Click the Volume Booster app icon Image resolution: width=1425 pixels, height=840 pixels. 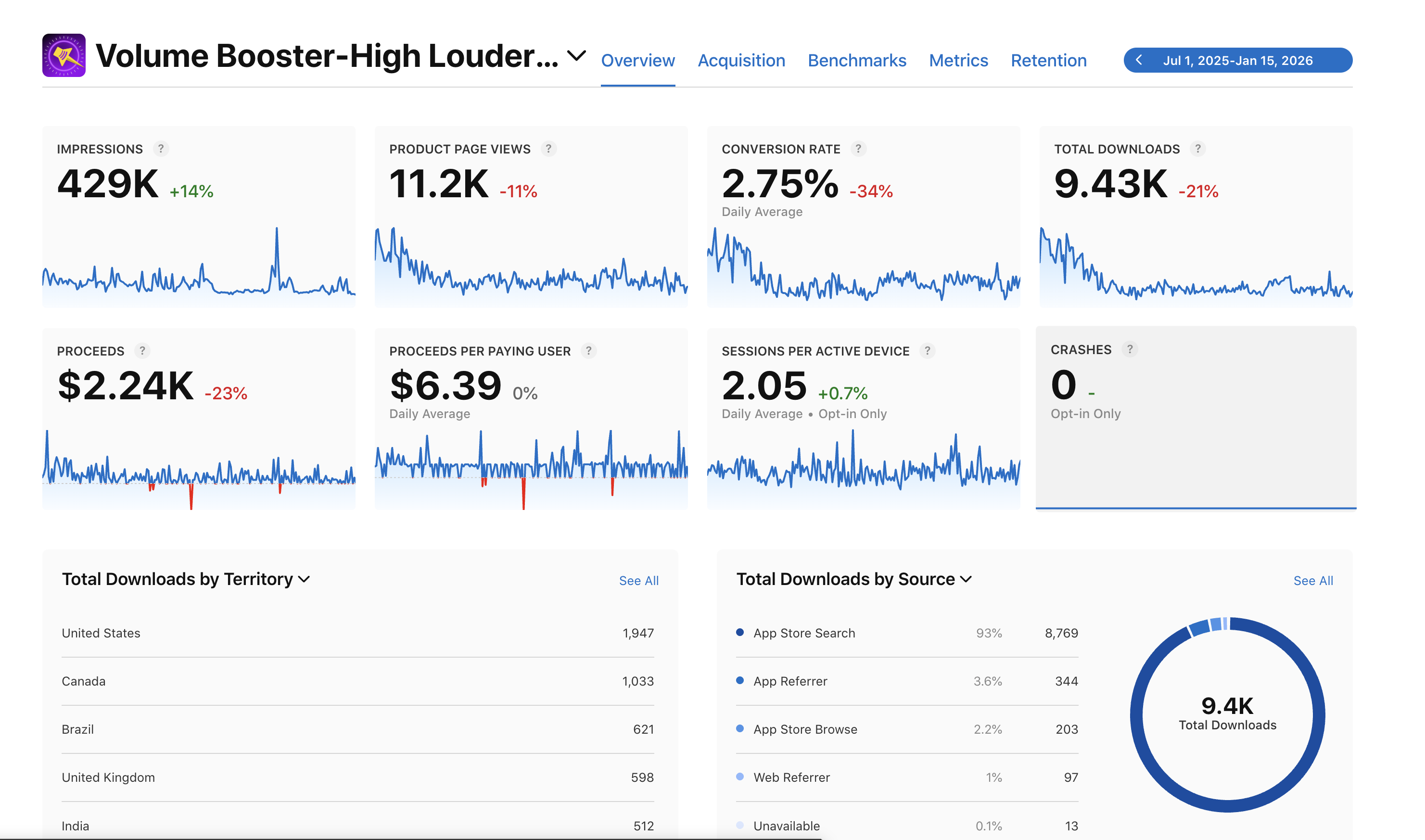tap(64, 55)
